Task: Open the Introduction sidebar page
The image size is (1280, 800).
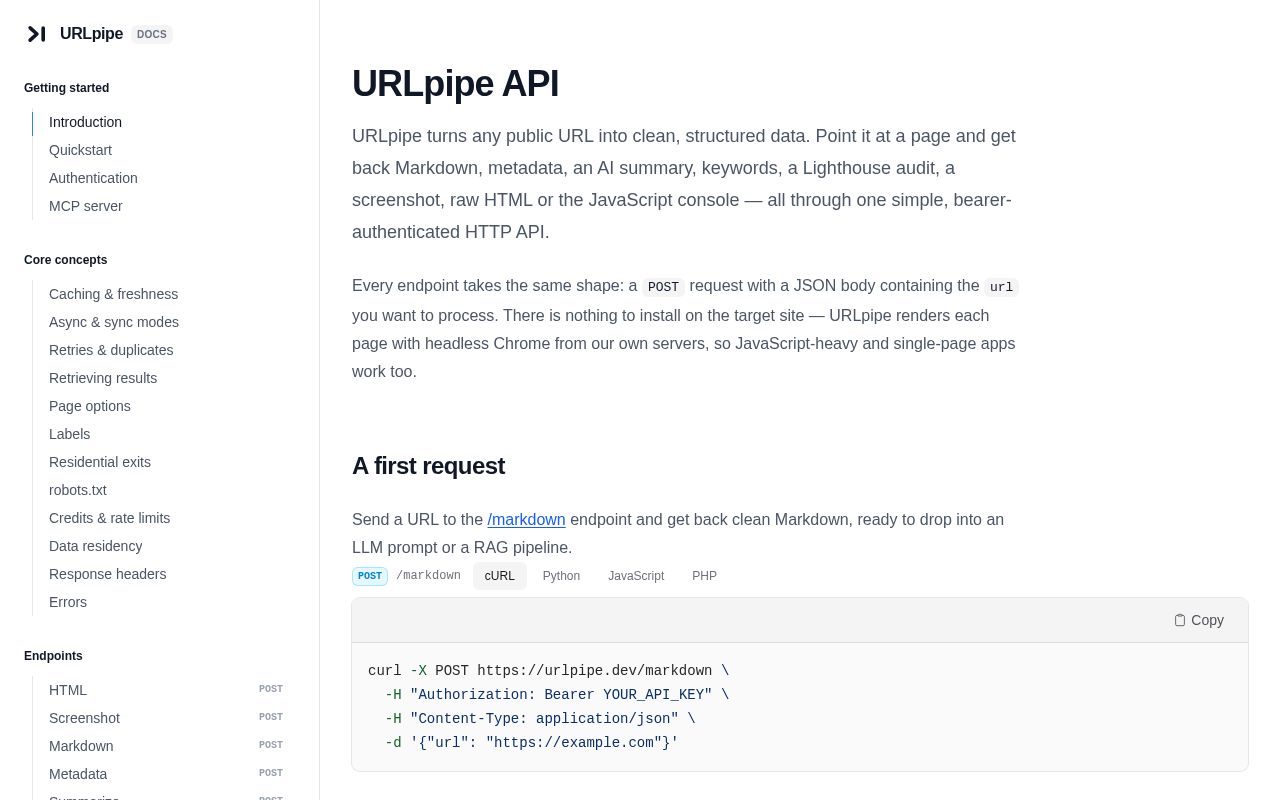Action: [85, 122]
